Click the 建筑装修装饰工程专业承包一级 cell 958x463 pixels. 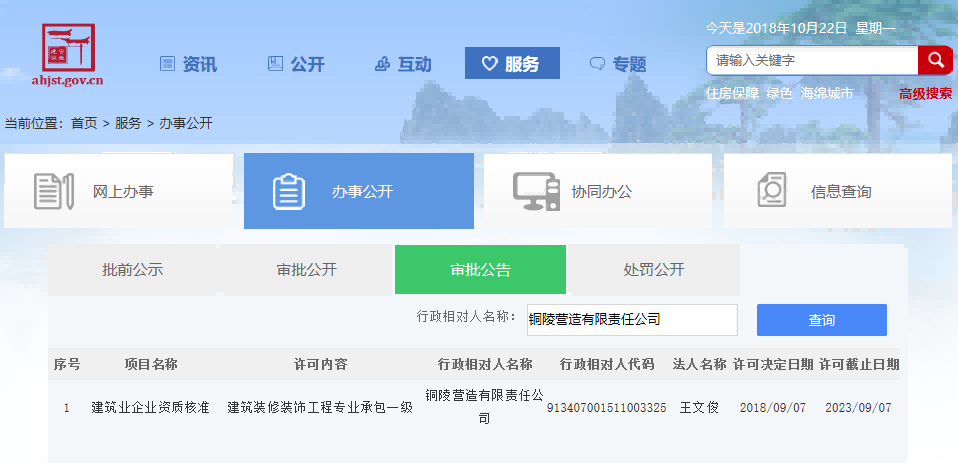pos(320,408)
